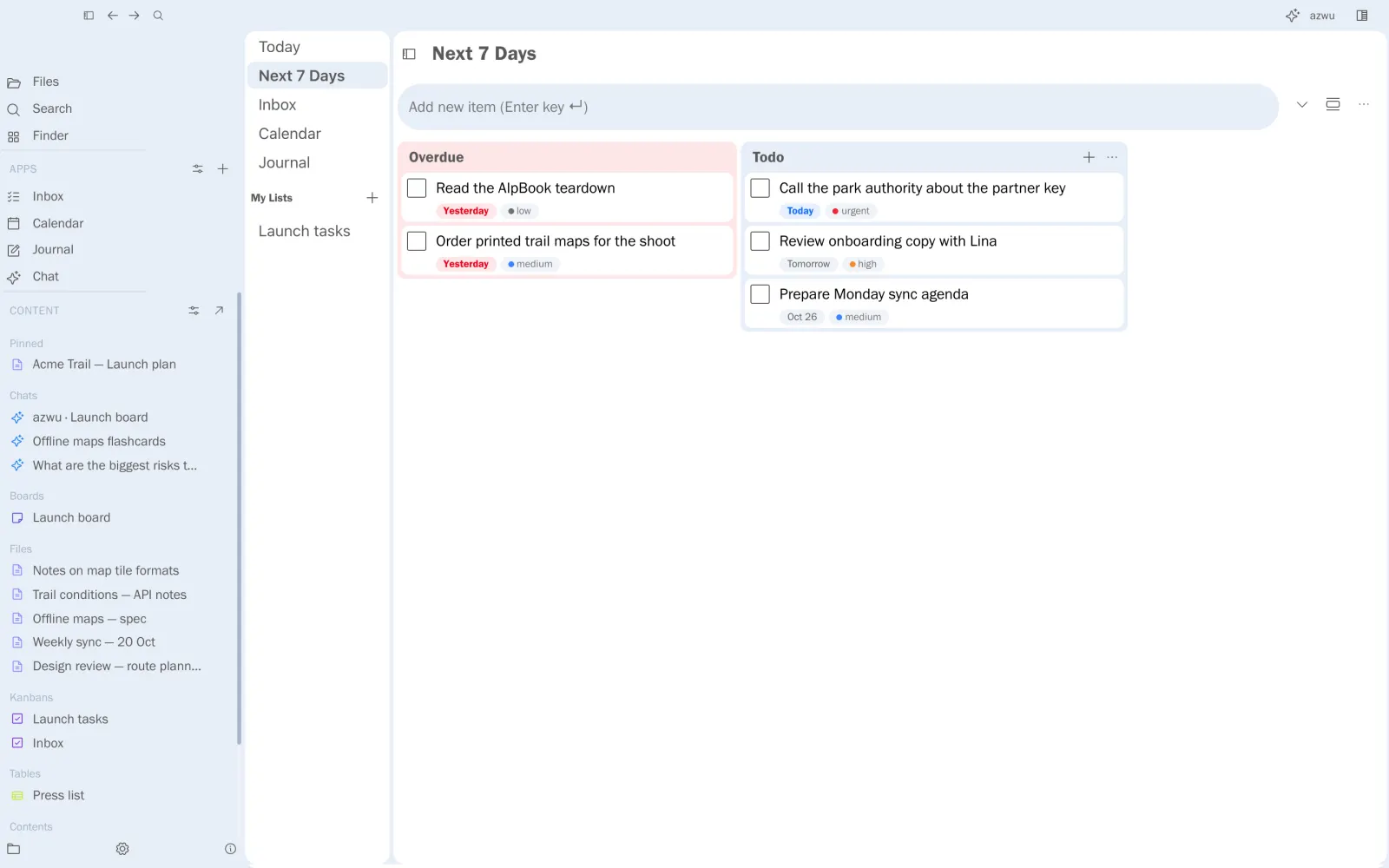Expand the chevron beside the add-item field
The width and height of the screenshot is (1389, 868).
[1302, 105]
